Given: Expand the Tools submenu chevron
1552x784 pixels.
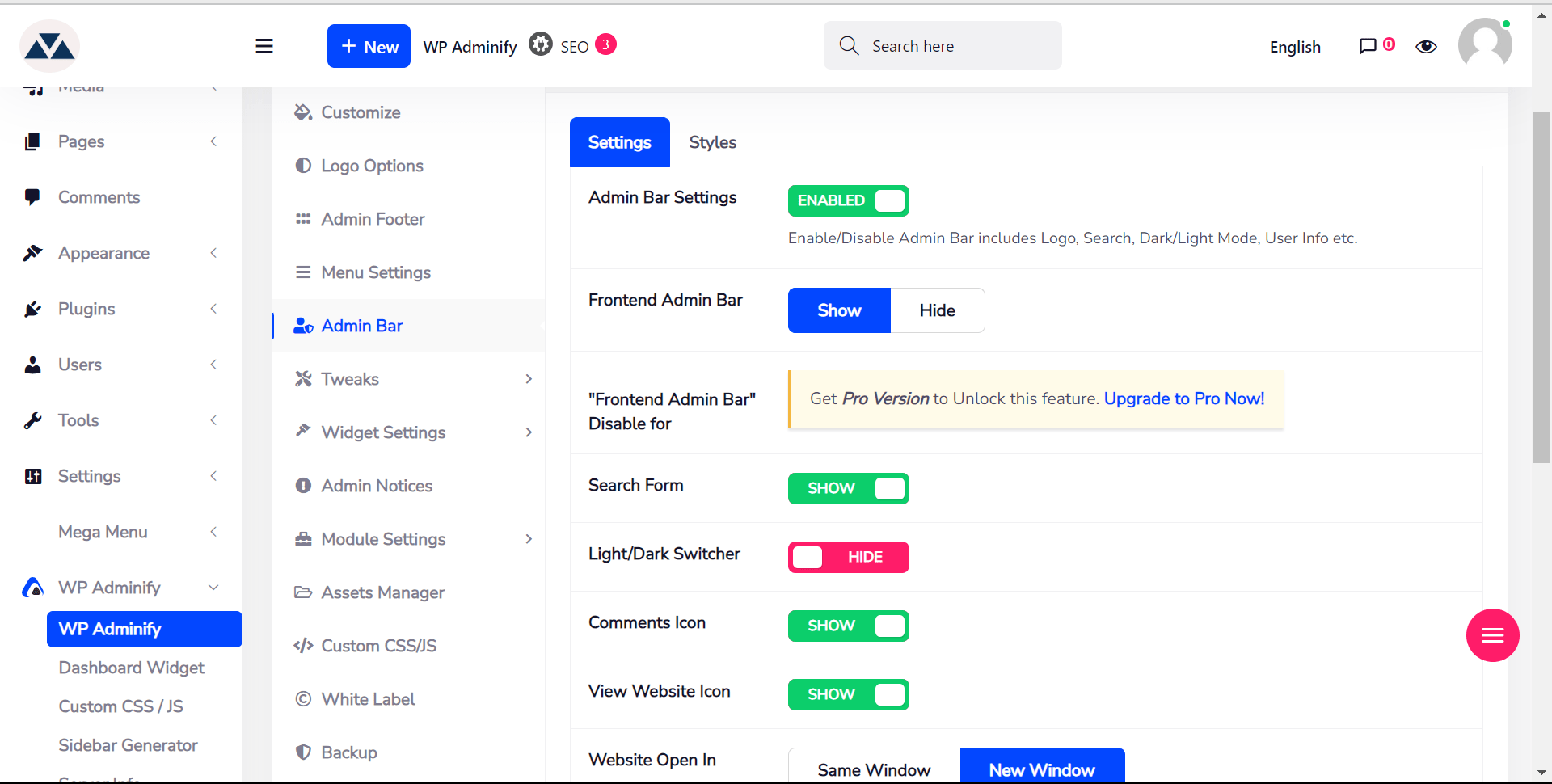Looking at the screenshot, I should (213, 420).
